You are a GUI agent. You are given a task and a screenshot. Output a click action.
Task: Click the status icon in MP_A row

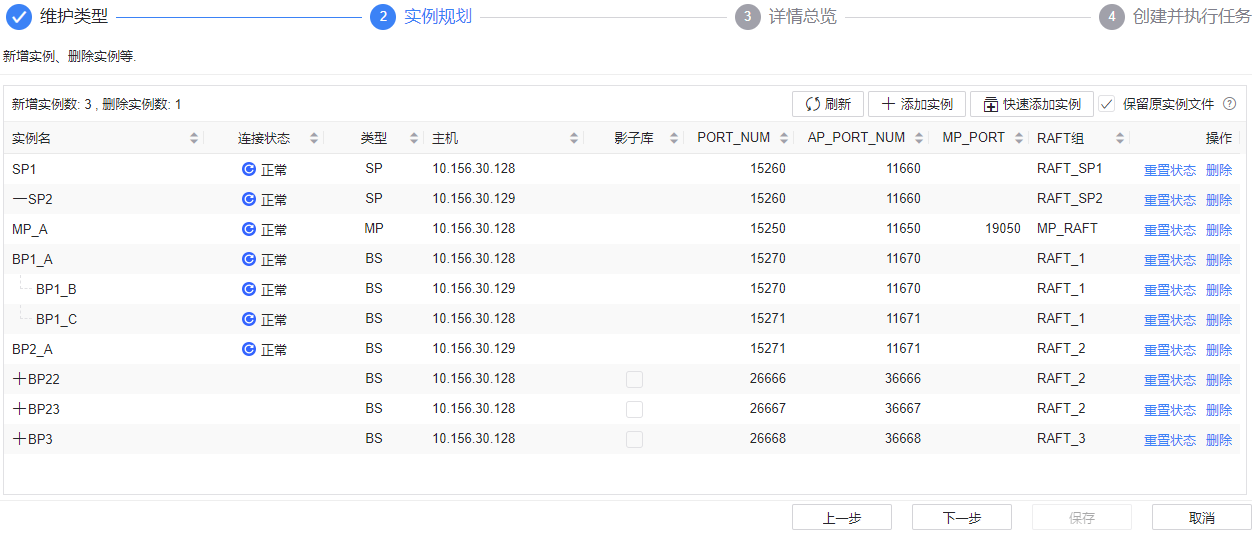click(x=249, y=229)
